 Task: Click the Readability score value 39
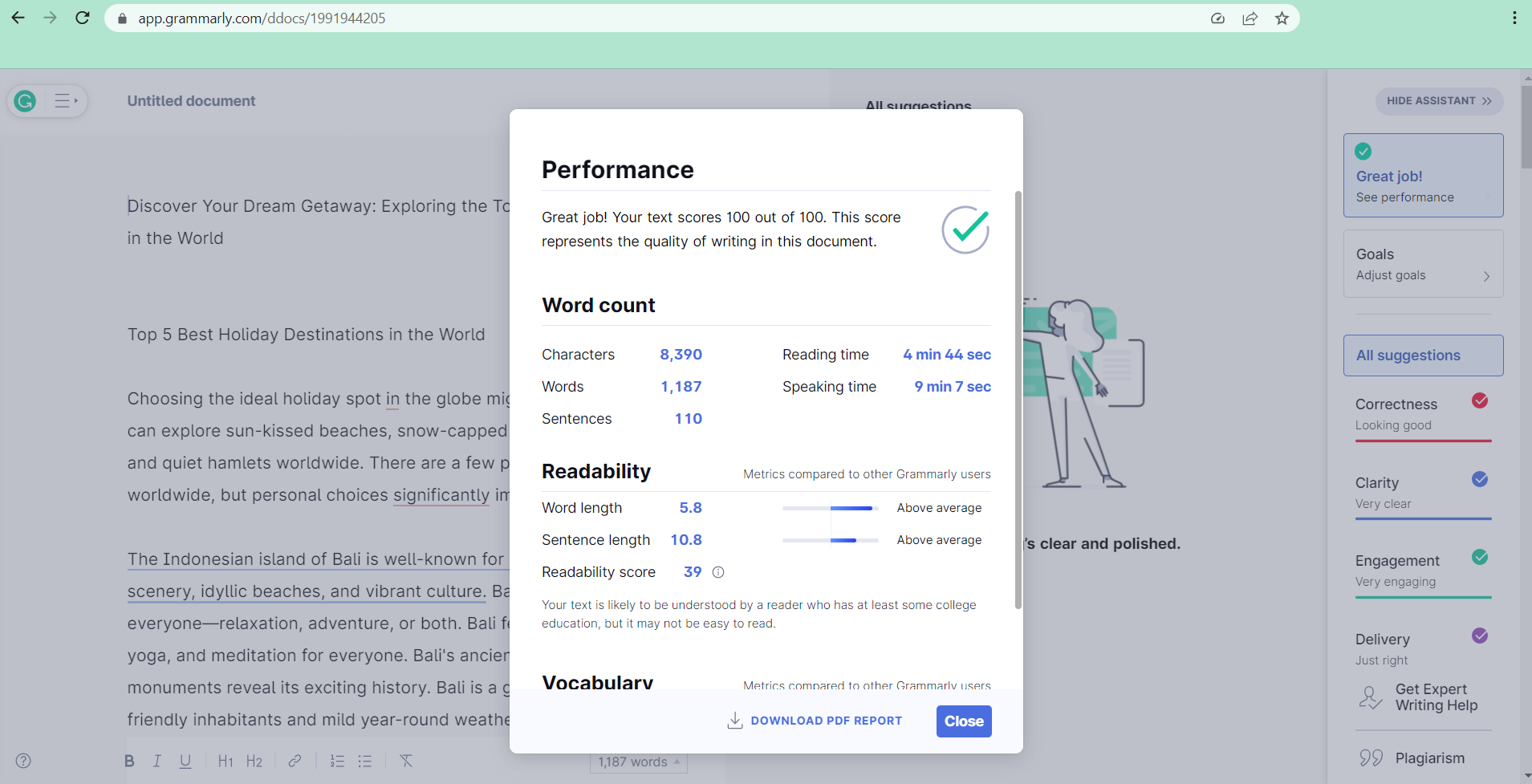pyautogui.click(x=693, y=572)
